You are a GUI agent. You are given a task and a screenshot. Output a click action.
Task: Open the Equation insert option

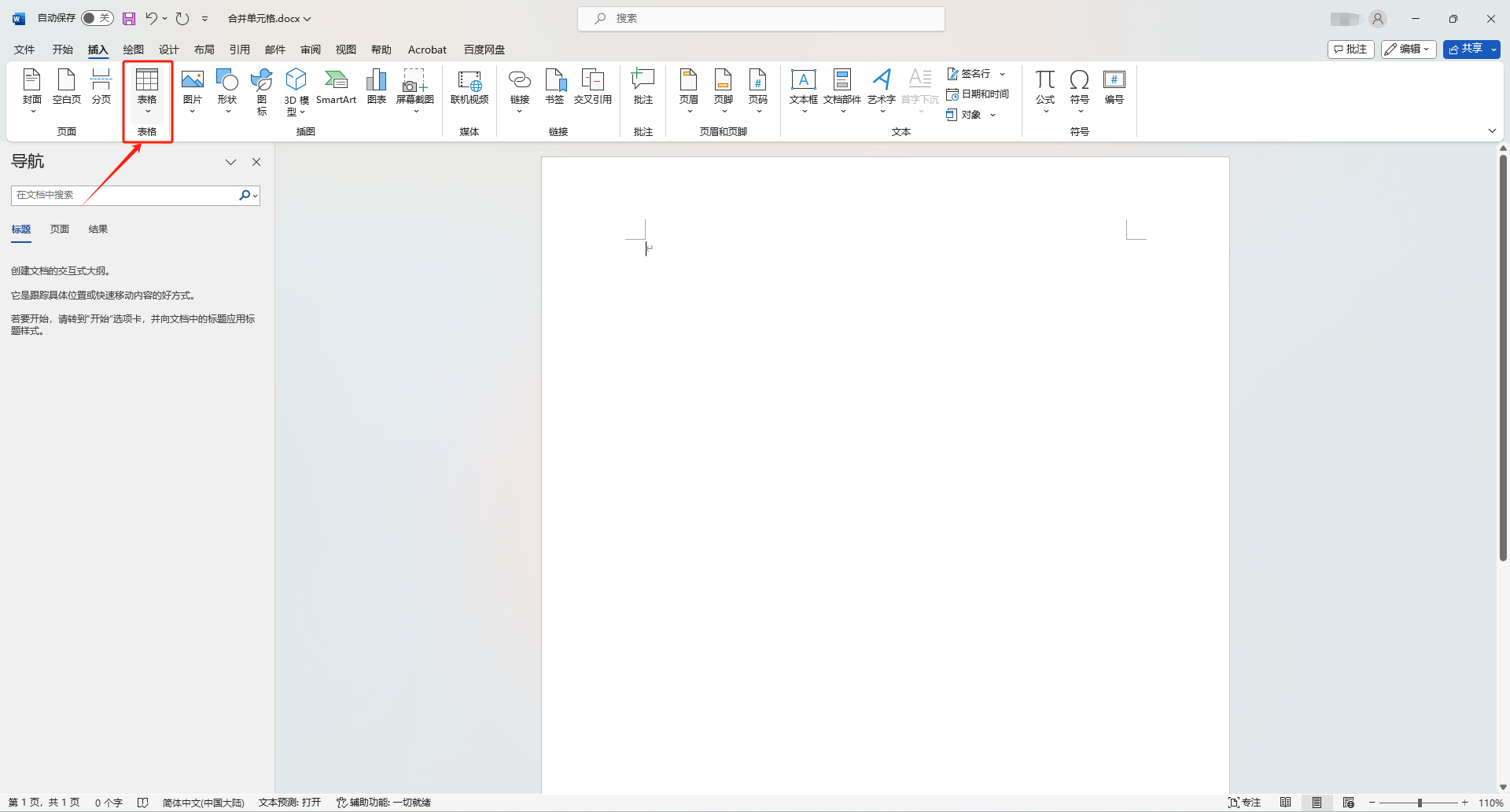pyautogui.click(x=1045, y=90)
